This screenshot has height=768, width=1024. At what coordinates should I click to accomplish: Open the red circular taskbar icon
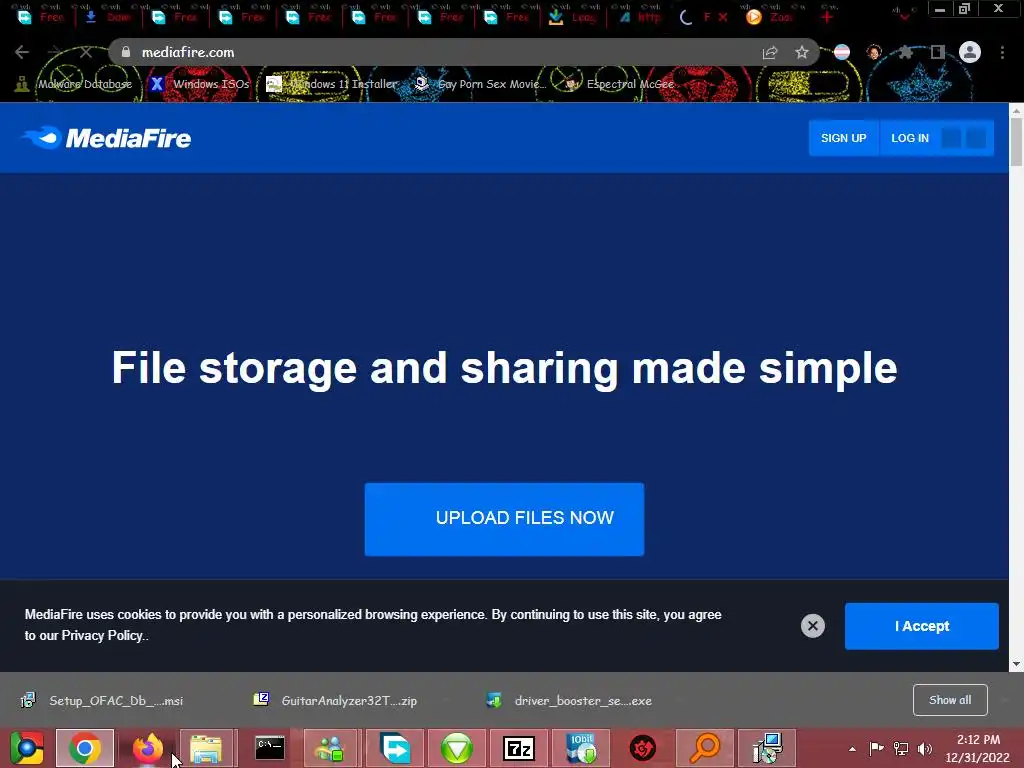(x=643, y=748)
